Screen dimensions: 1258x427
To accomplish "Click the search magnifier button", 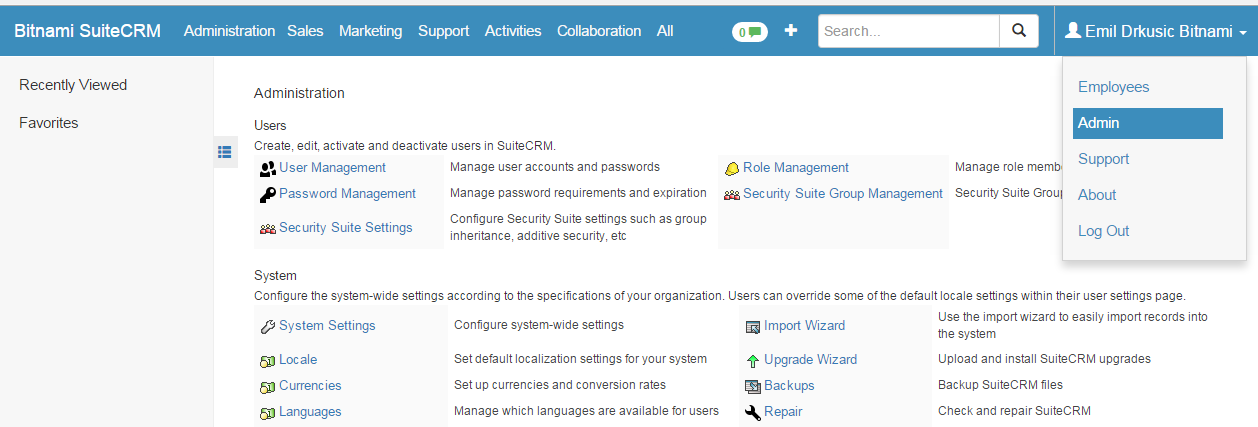I will (x=1019, y=31).
